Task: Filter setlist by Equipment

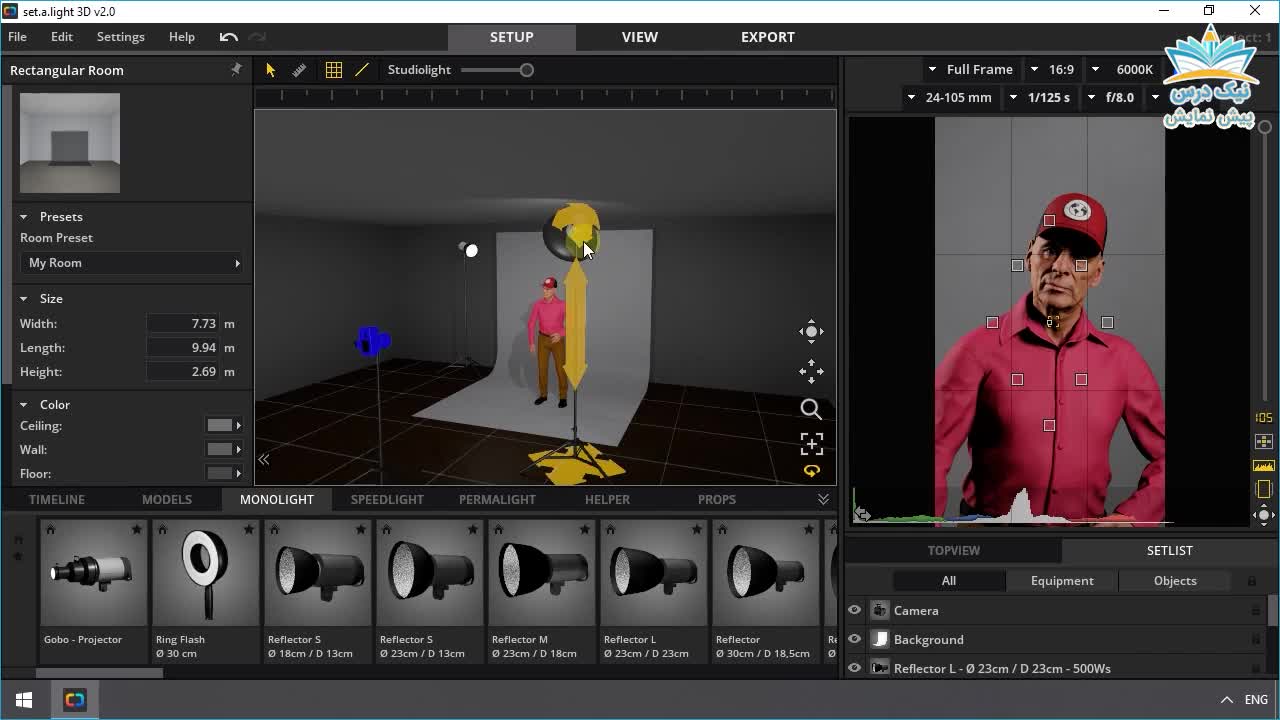Action: pos(1062,580)
